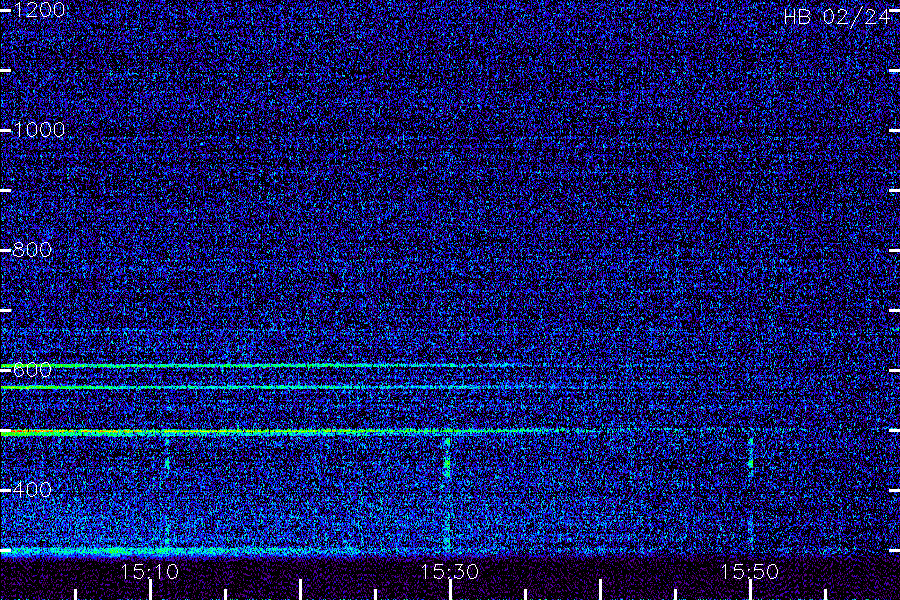Click the 1200 frequency axis label
Viewport: 900px width, 600px height.
(39, 10)
